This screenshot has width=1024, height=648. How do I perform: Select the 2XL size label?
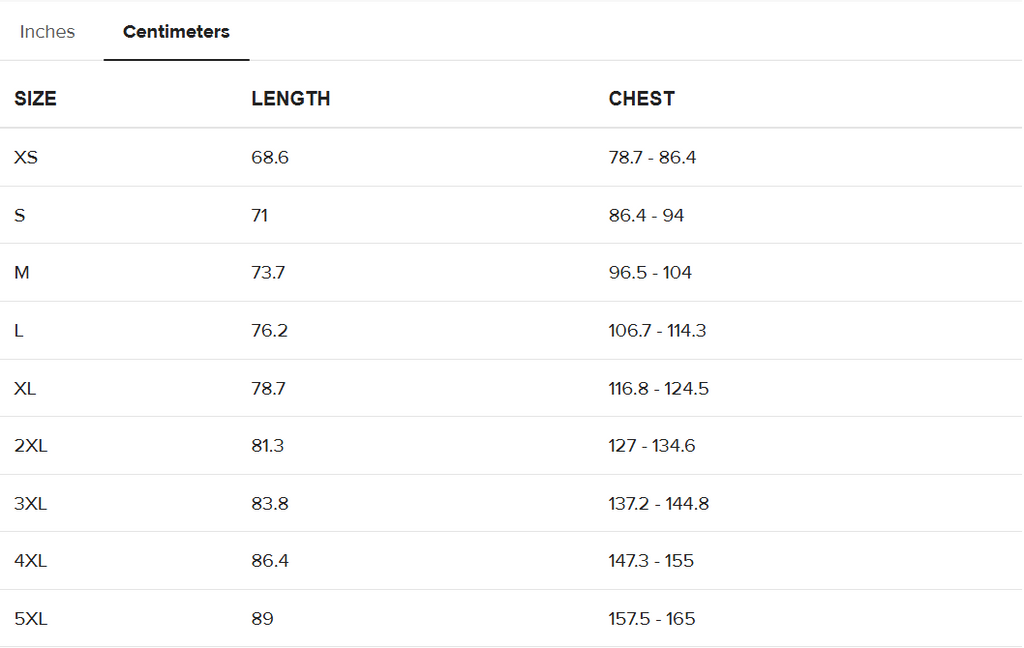coord(31,446)
